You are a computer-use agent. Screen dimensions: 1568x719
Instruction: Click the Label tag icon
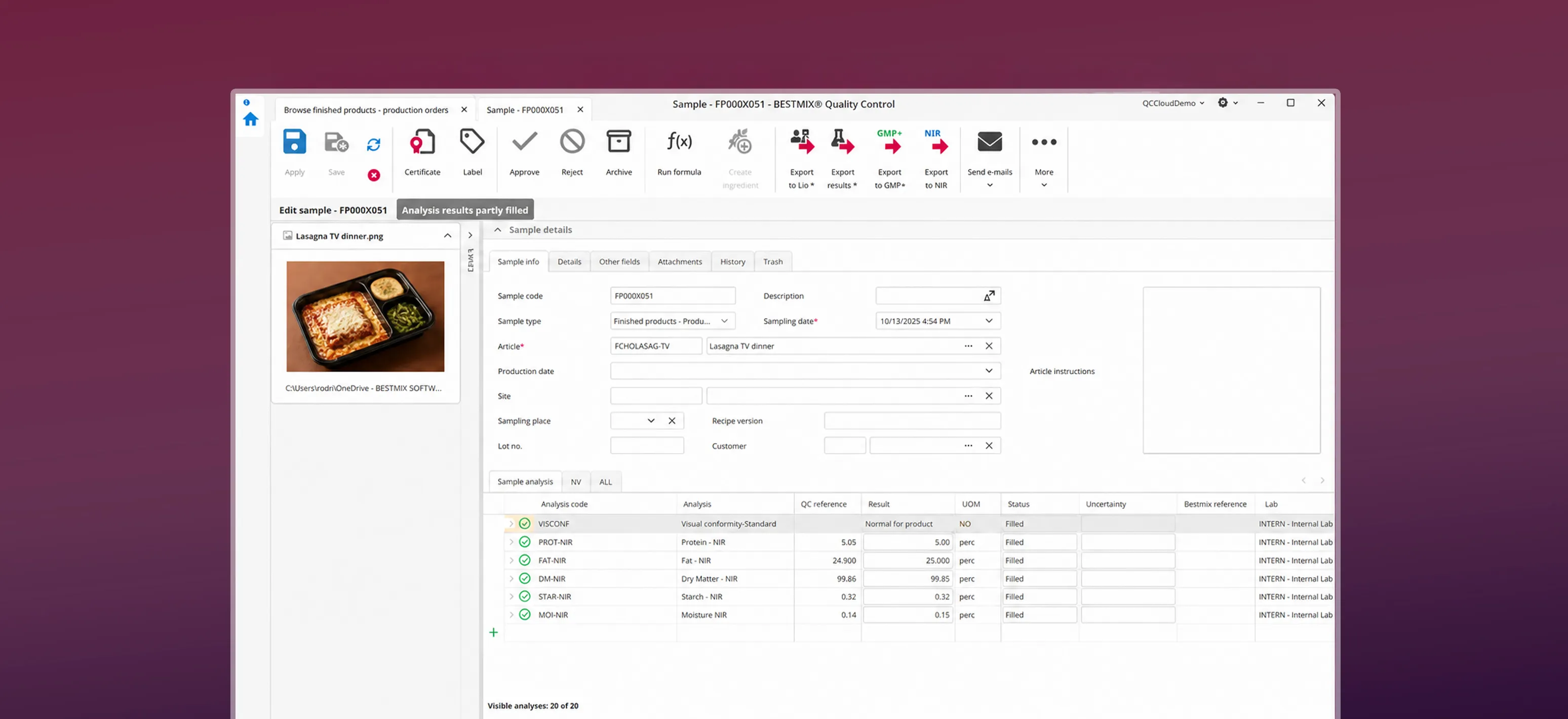tap(472, 142)
